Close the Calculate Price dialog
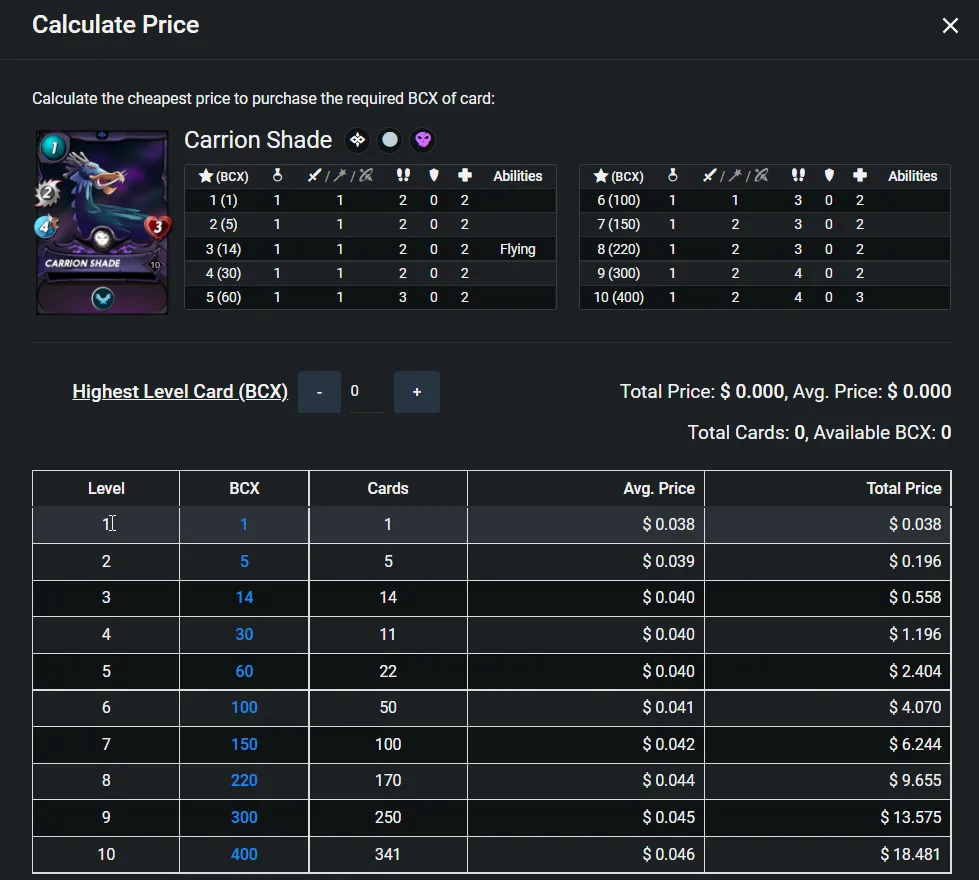 point(950,26)
